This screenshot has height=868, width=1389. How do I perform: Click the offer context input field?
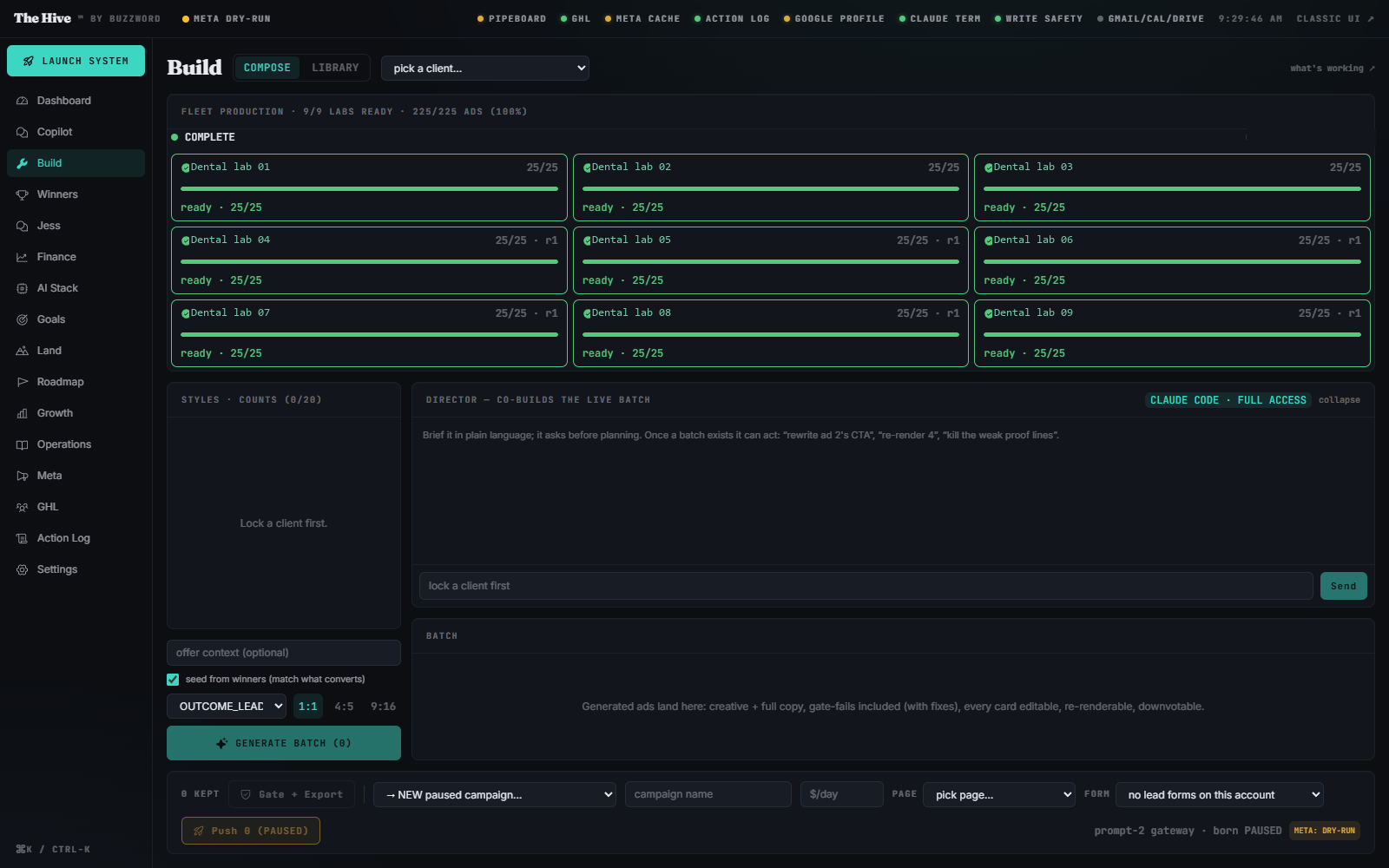tap(284, 653)
